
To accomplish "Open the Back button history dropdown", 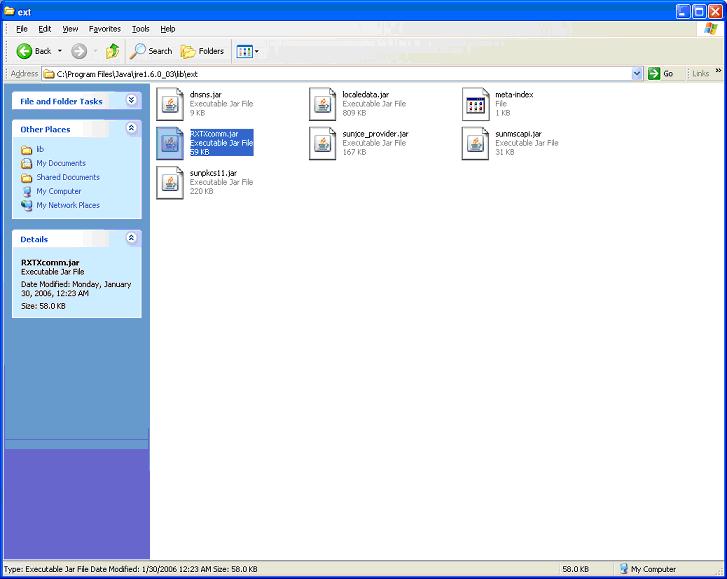I will coord(60,51).
